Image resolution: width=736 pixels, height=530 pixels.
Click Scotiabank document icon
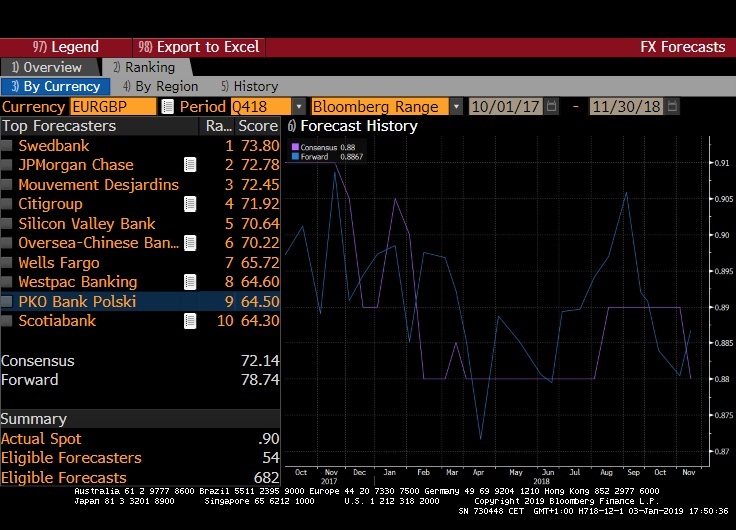(190, 321)
